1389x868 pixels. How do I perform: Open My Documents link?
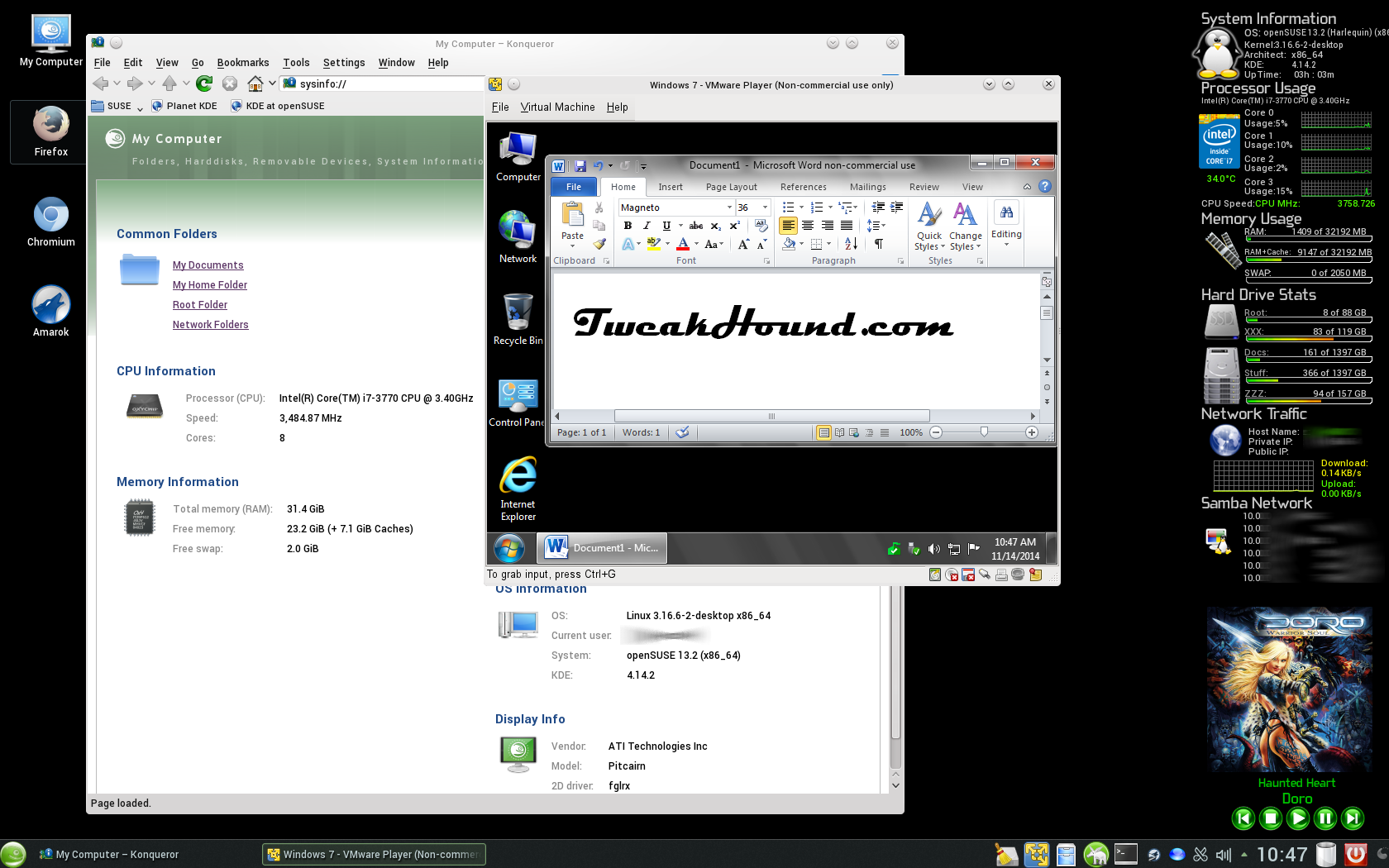click(208, 265)
